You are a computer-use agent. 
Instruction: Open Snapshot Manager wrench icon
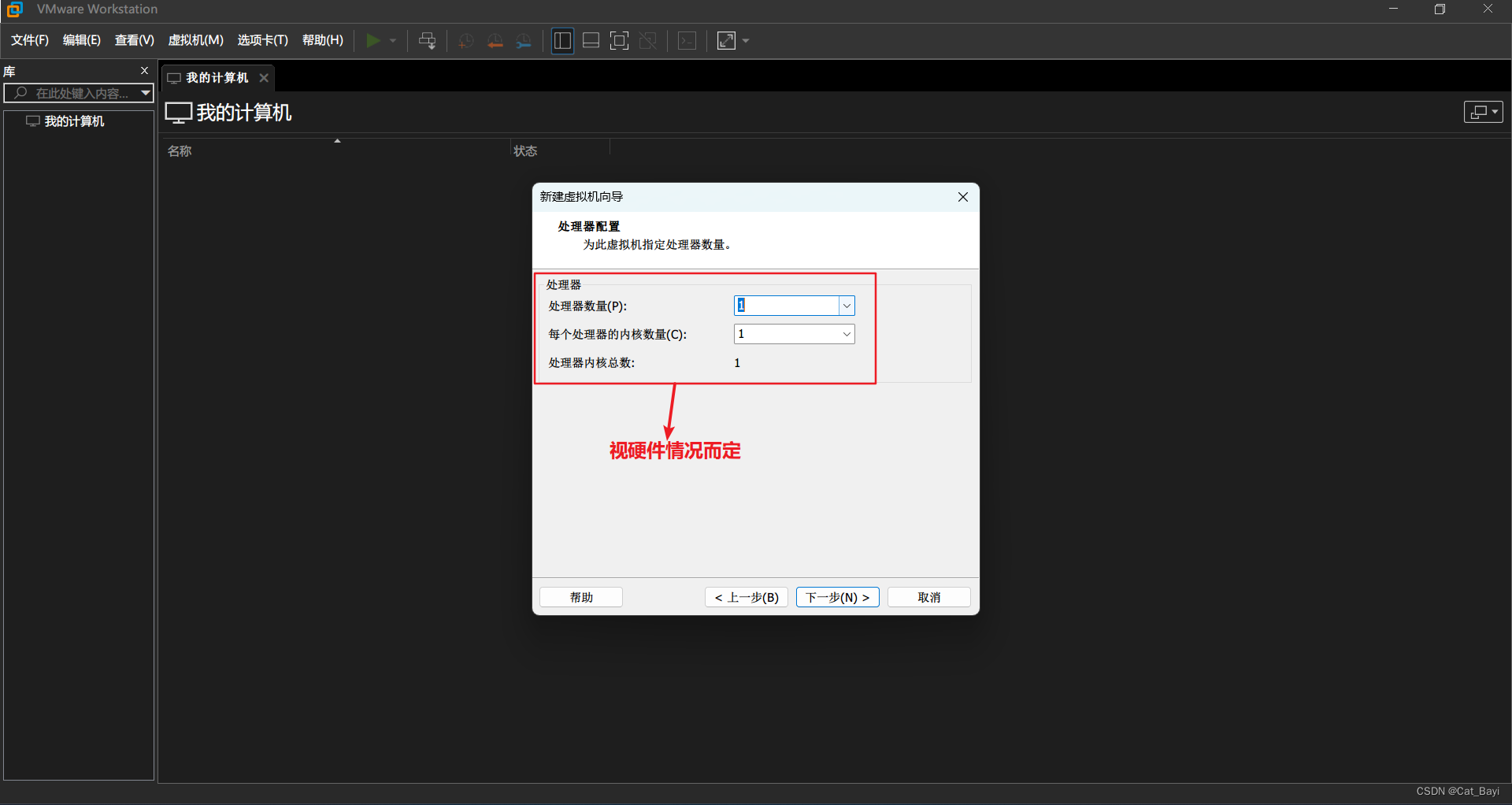point(524,41)
